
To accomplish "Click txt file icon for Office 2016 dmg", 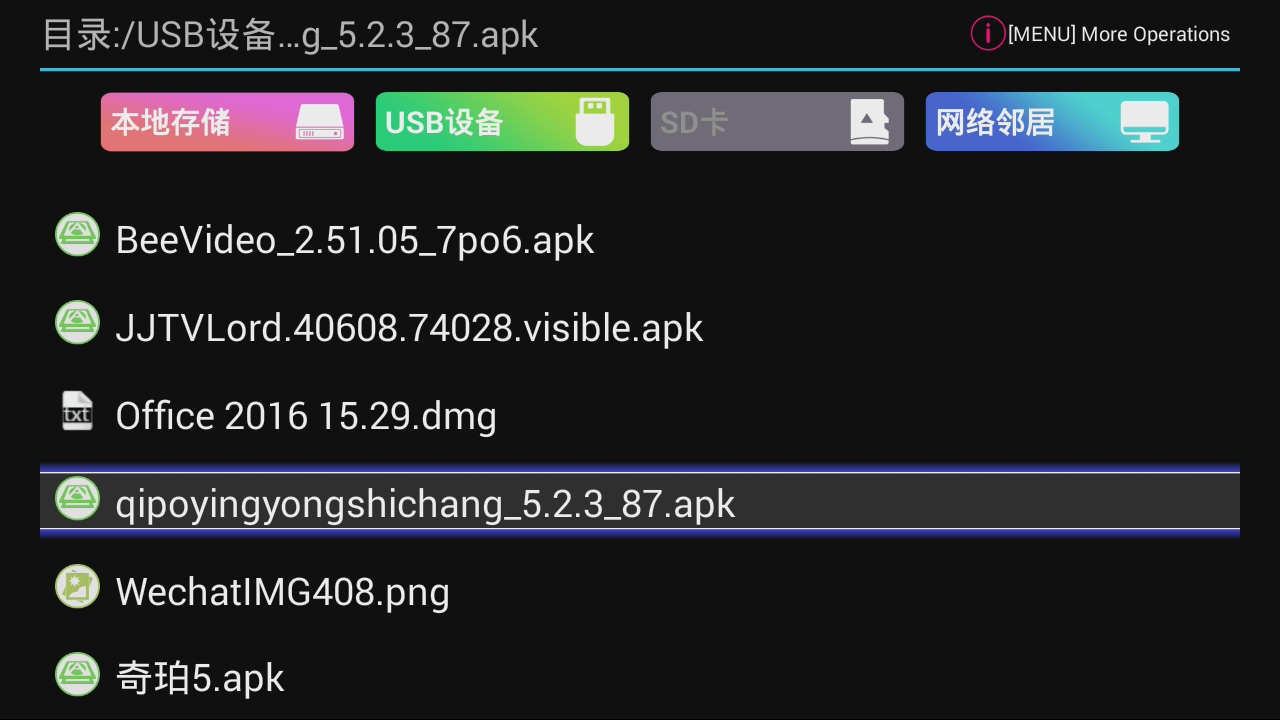I will coord(77,411).
